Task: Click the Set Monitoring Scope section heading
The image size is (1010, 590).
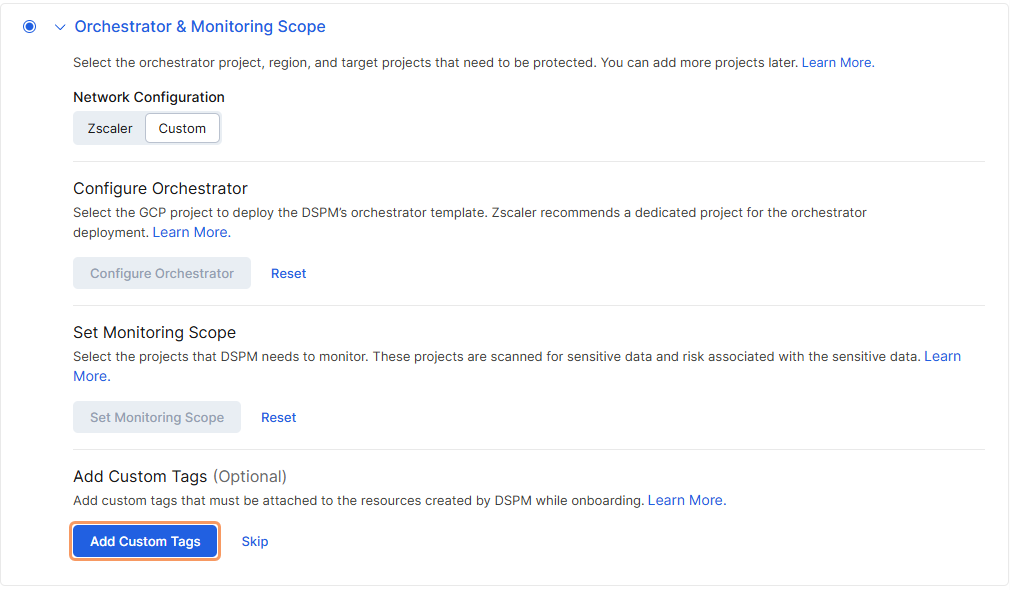Action: pyautogui.click(x=154, y=332)
